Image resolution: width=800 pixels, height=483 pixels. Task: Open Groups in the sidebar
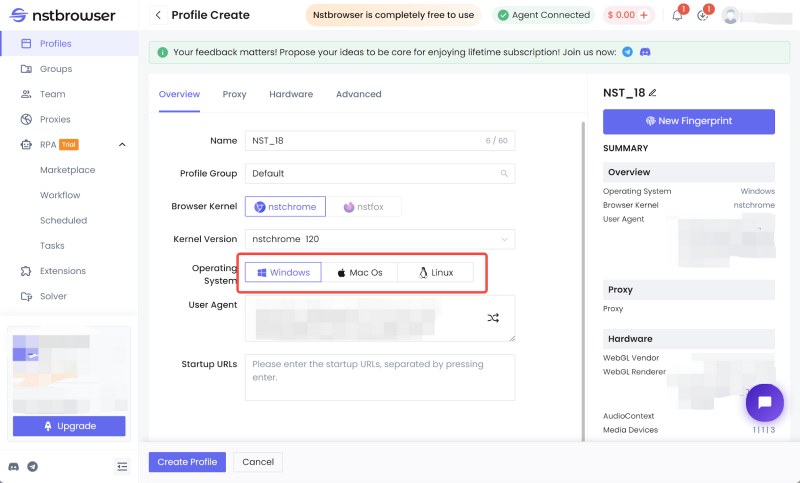point(56,69)
